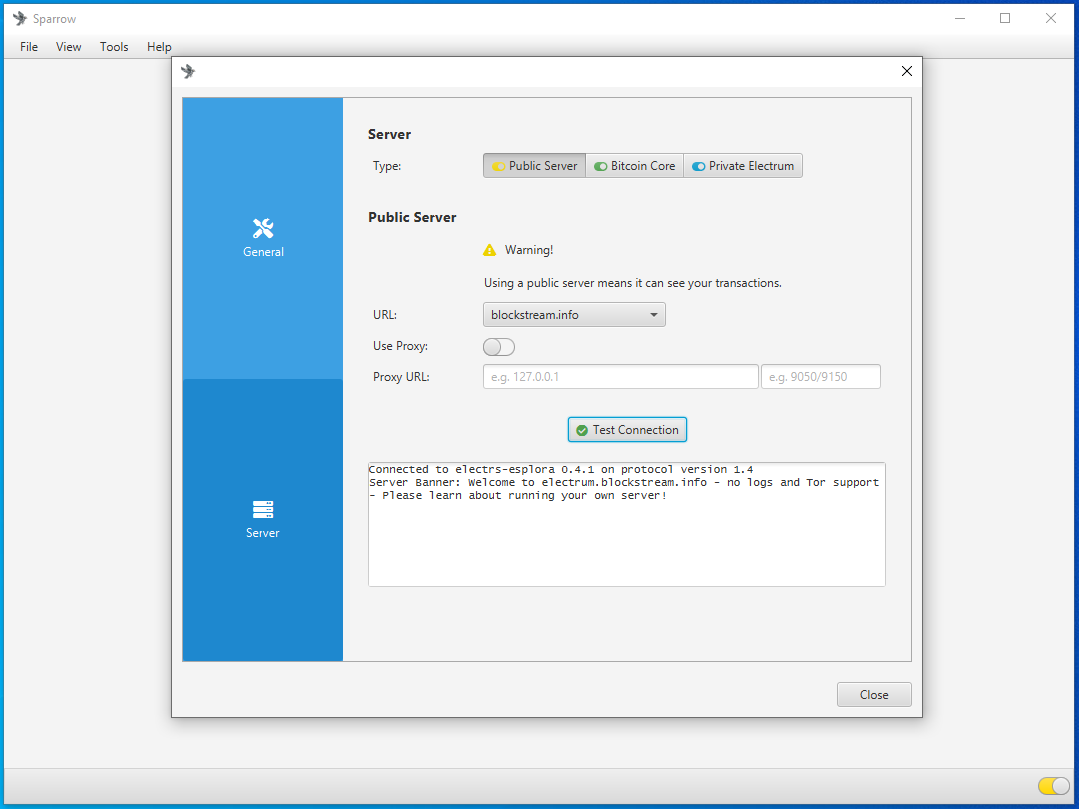Open the View menu

point(69,47)
